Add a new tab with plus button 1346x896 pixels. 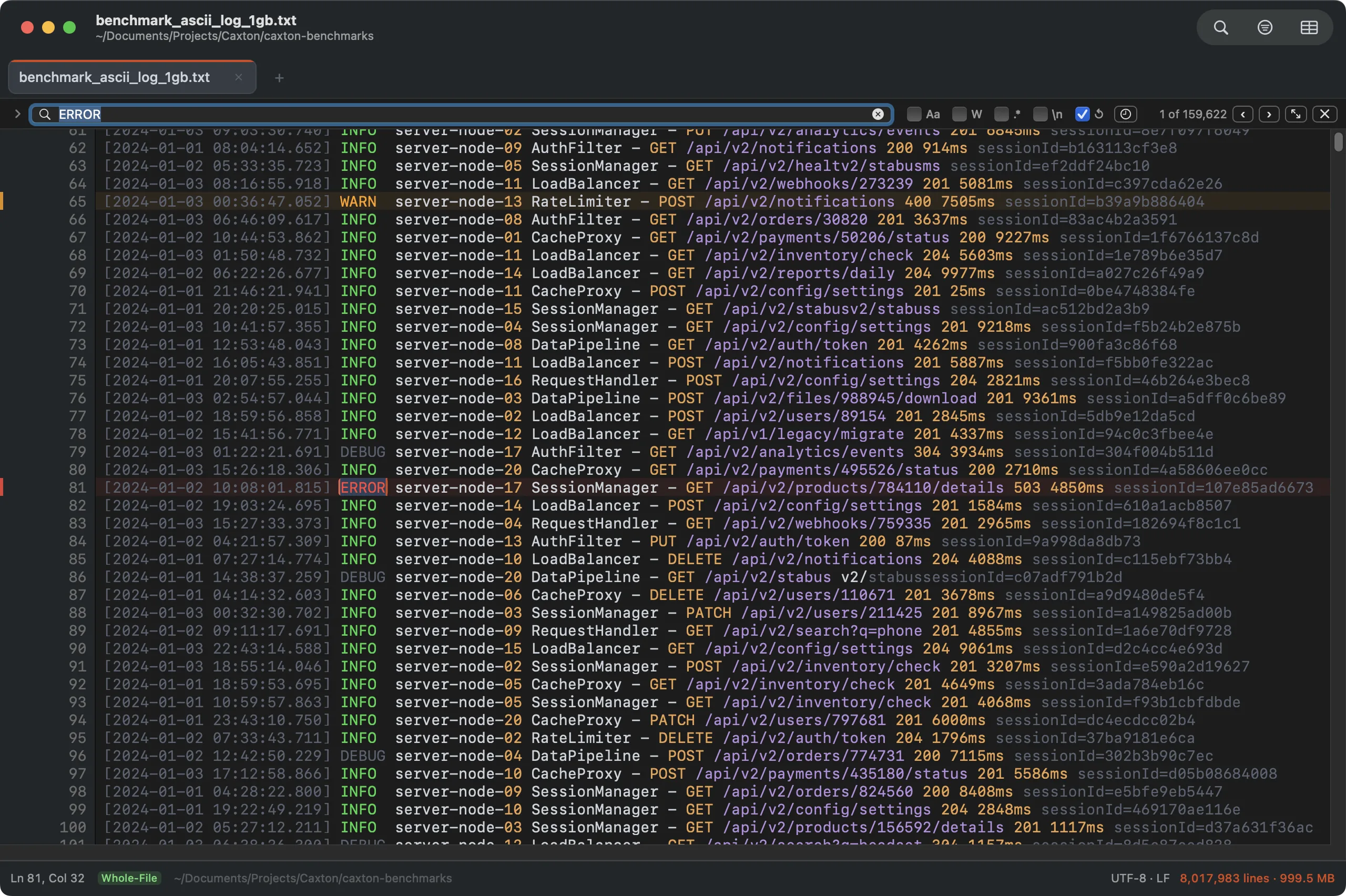coord(279,78)
